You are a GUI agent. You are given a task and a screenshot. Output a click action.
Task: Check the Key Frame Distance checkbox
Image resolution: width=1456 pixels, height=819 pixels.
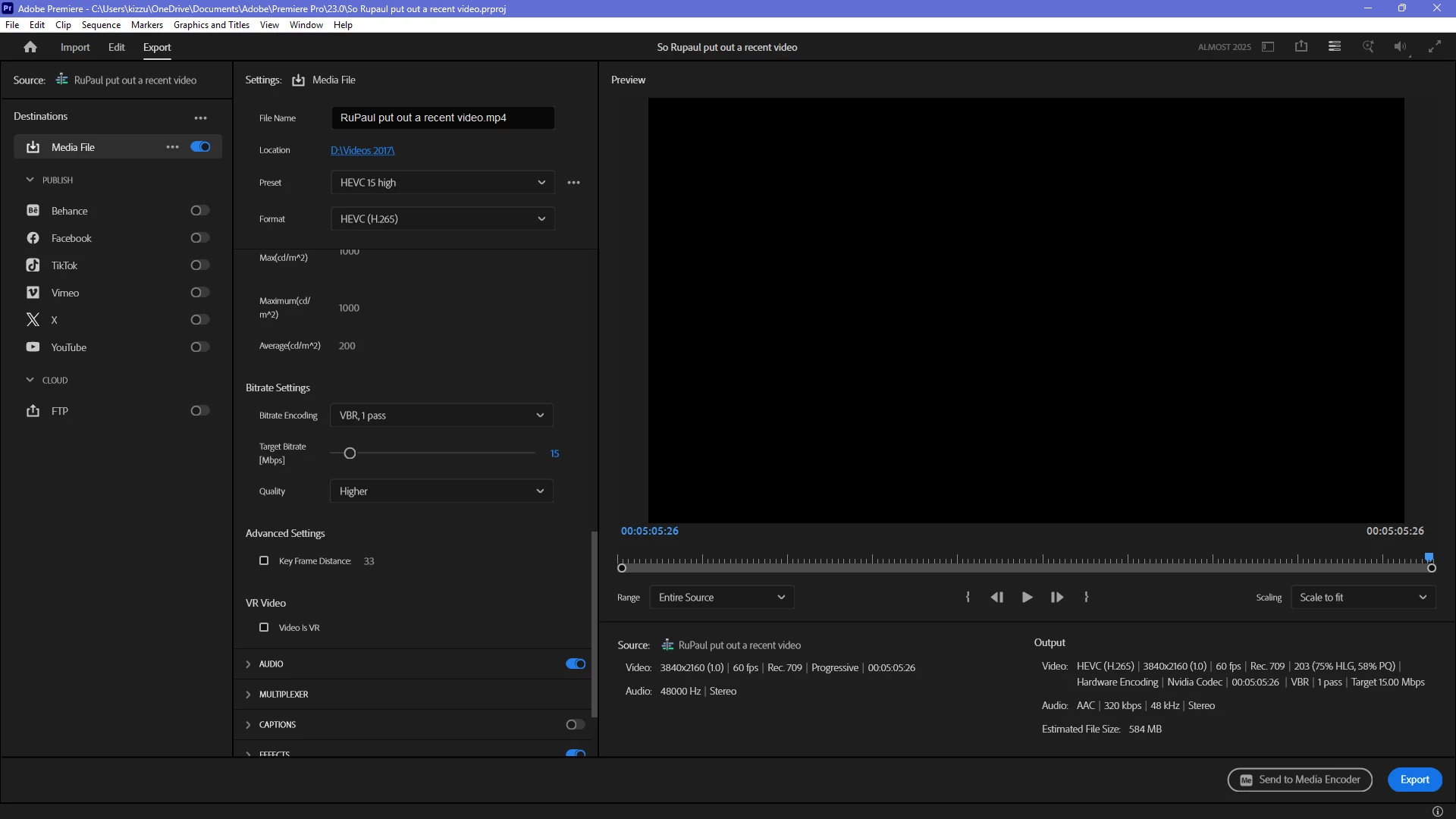pyautogui.click(x=264, y=560)
